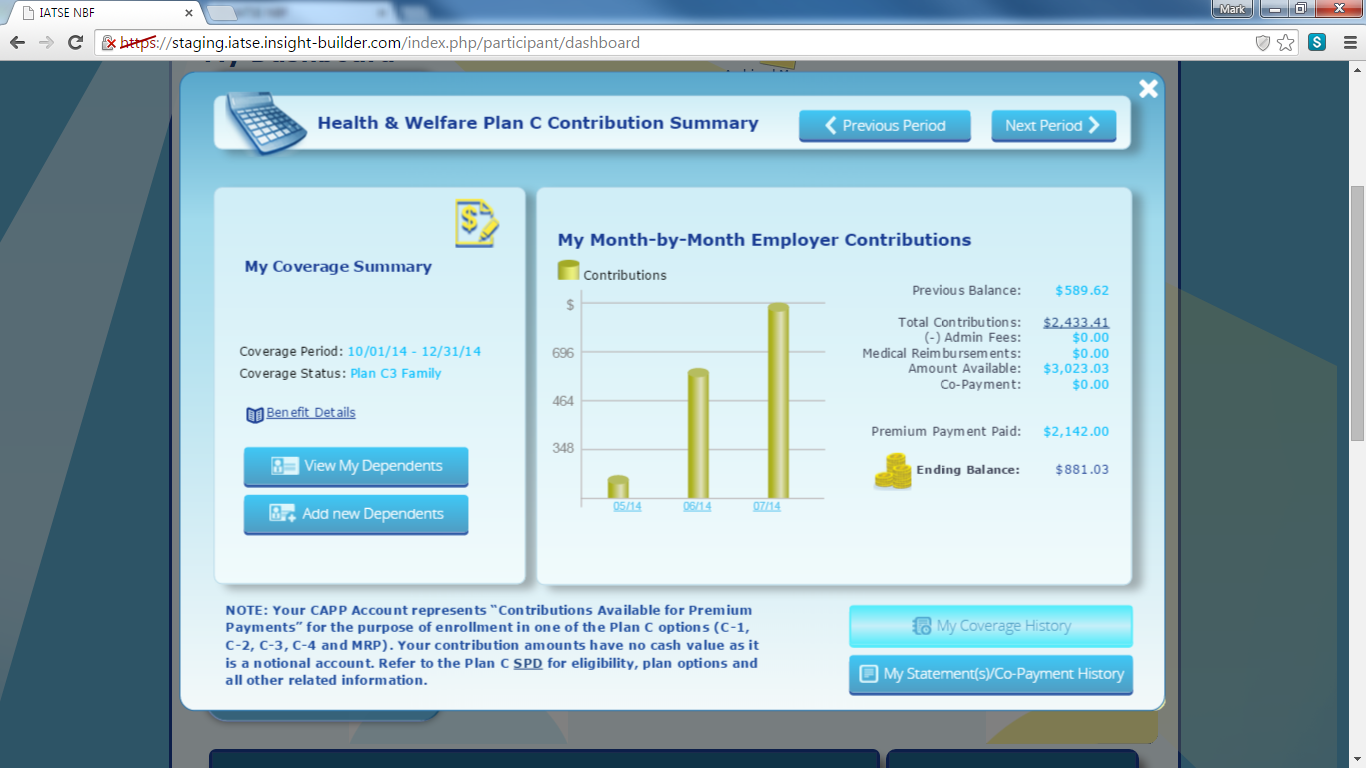Viewport: 1366px width, 768px height.
Task: Close the contribution summary popup with the X
Action: [1148, 89]
